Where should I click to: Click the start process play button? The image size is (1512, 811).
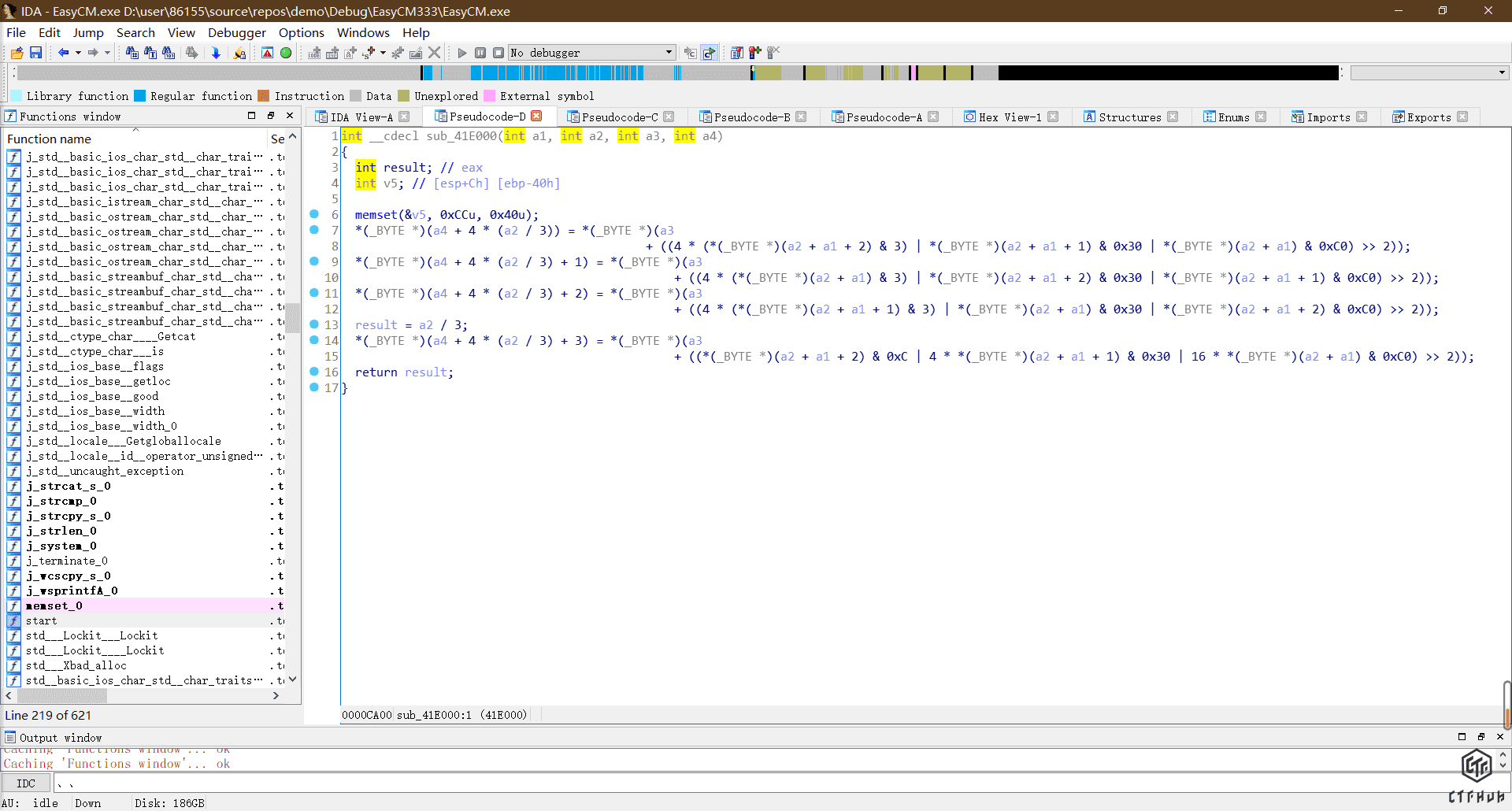coord(462,53)
